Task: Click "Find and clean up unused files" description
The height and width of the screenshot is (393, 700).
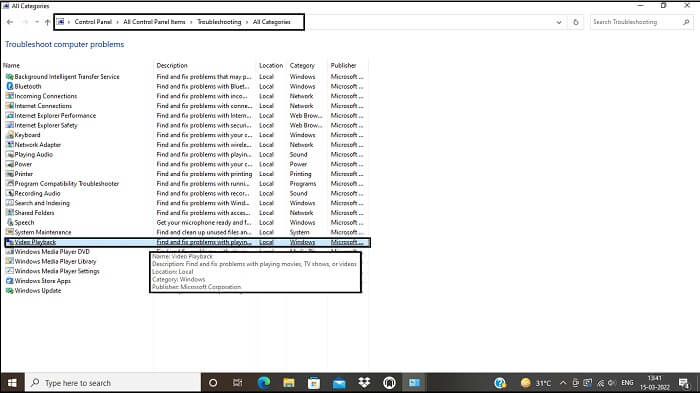Action: click(204, 232)
